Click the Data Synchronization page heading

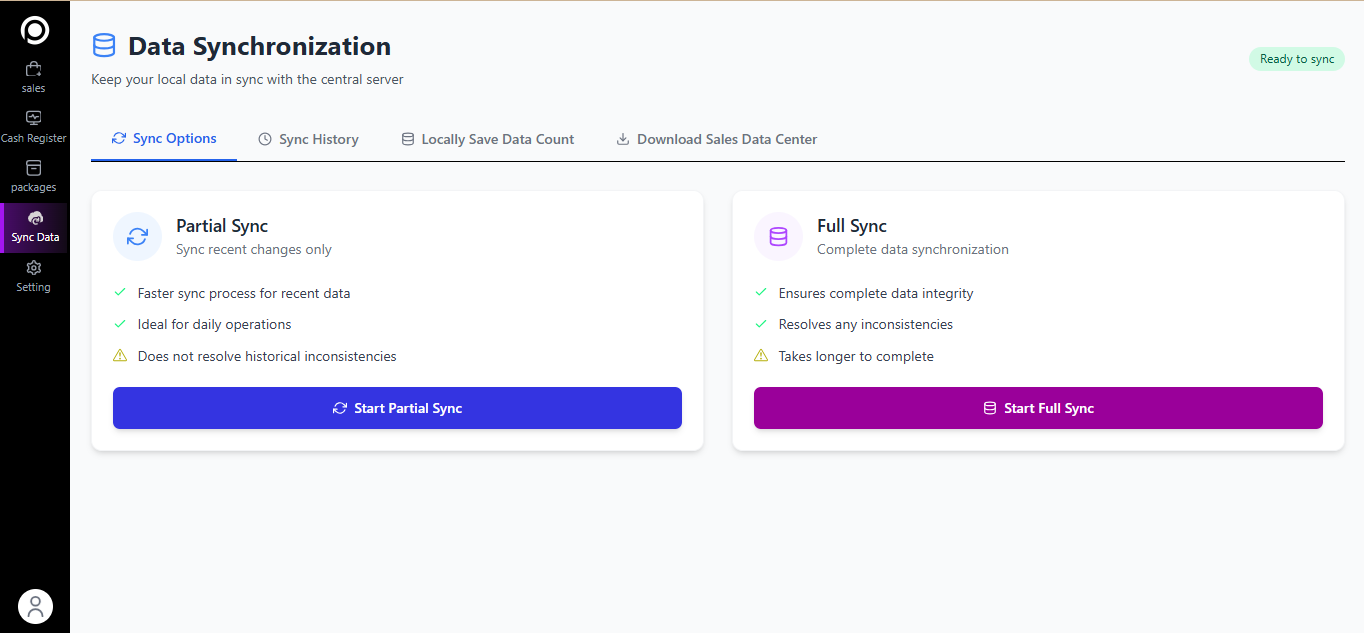(x=259, y=46)
